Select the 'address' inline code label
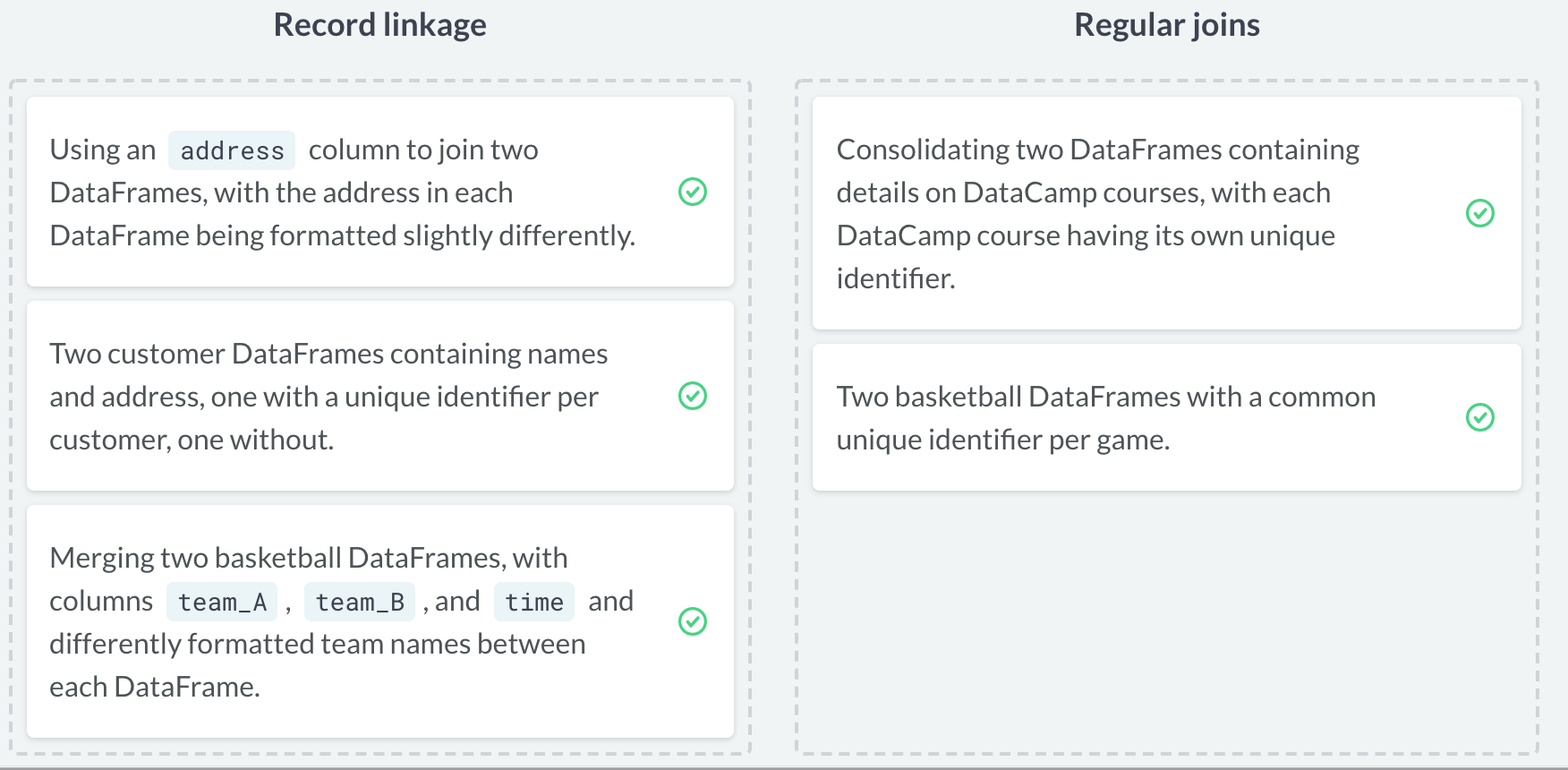The width and height of the screenshot is (1568, 770). tap(232, 150)
